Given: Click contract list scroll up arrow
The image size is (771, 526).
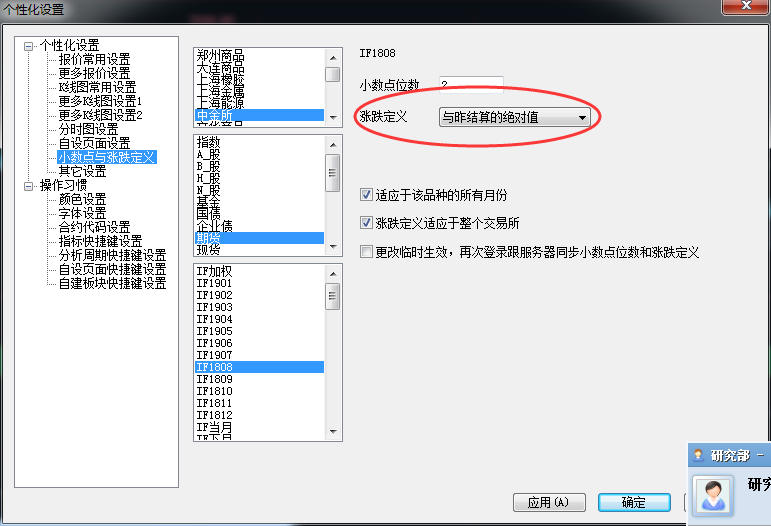Looking at the screenshot, I should [x=333, y=274].
